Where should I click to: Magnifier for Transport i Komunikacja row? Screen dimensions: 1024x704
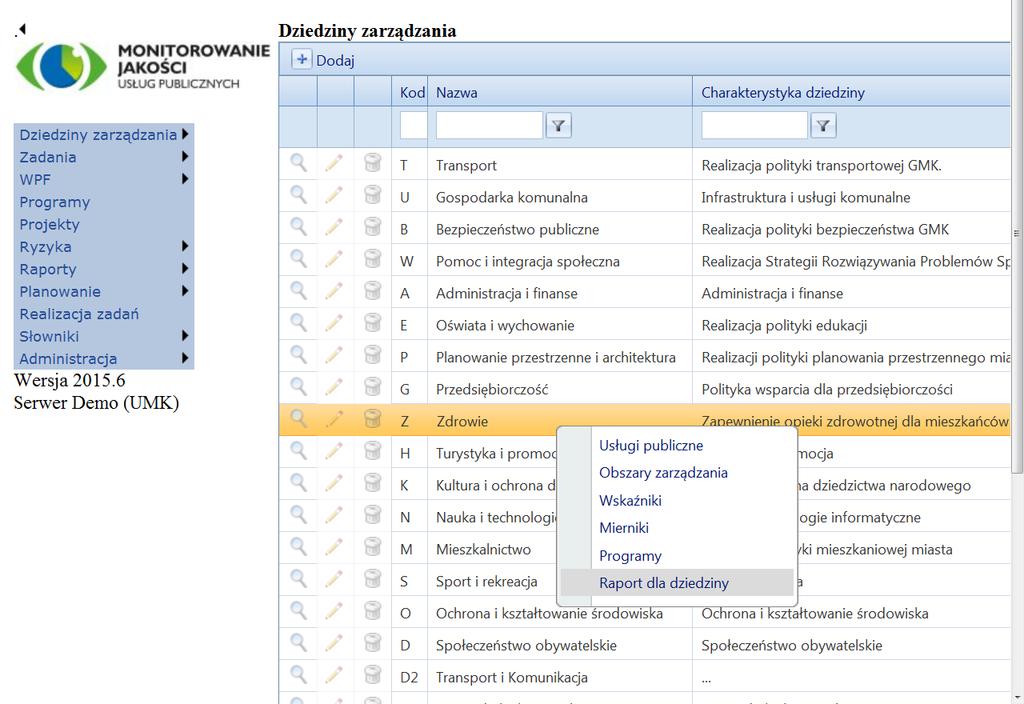pos(298,675)
